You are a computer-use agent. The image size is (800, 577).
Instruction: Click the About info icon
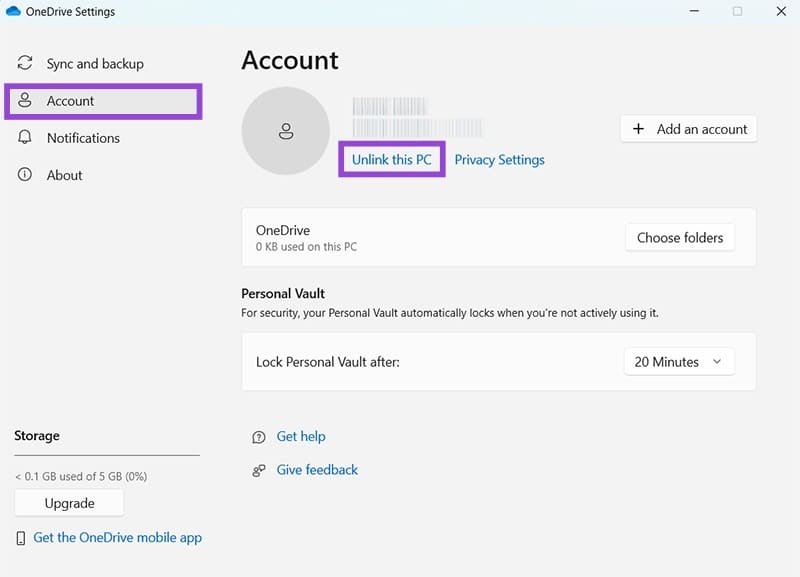25,175
